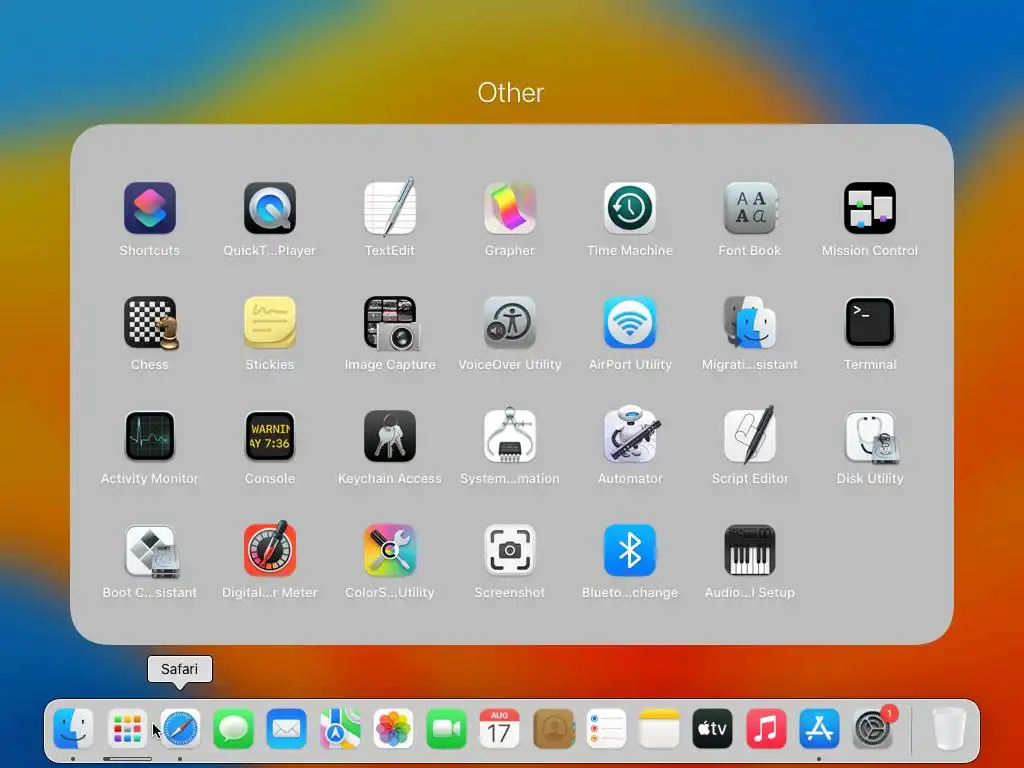Open Reminders from the Dock
This screenshot has height=768, width=1024.
click(606, 728)
